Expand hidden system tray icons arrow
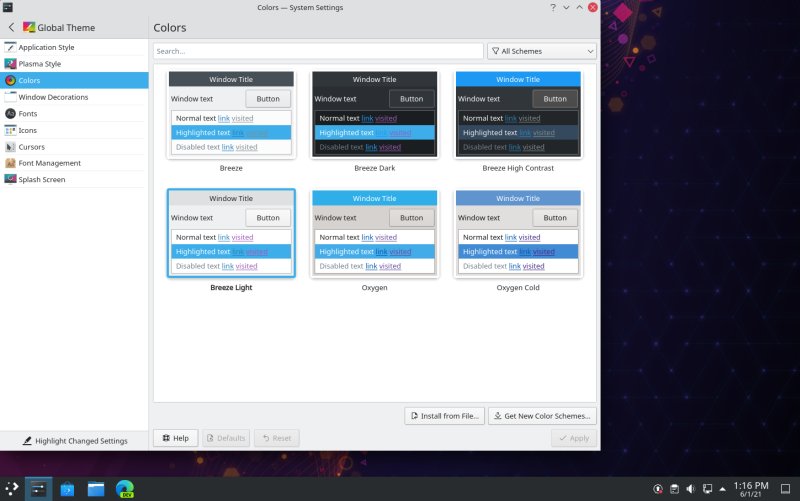 [x=724, y=489]
